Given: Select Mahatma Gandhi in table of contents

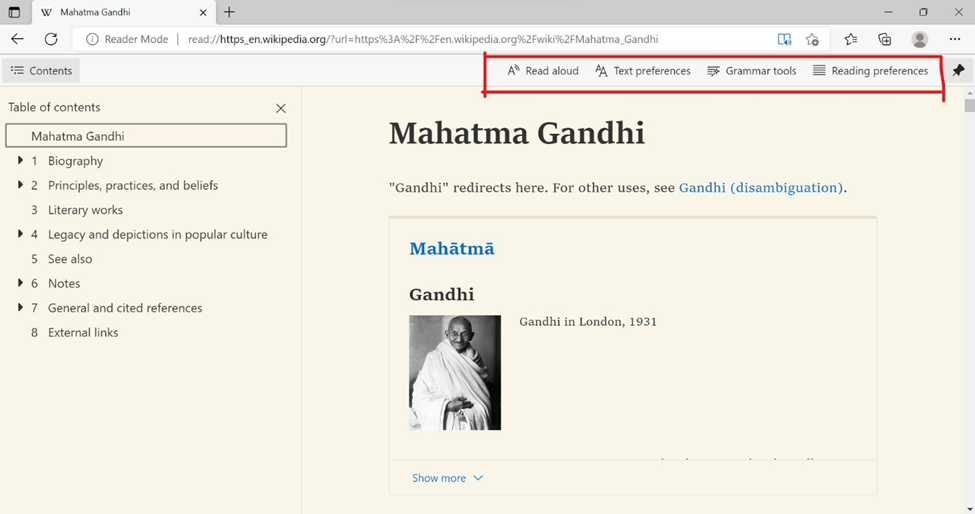Looking at the screenshot, I should click(146, 135).
